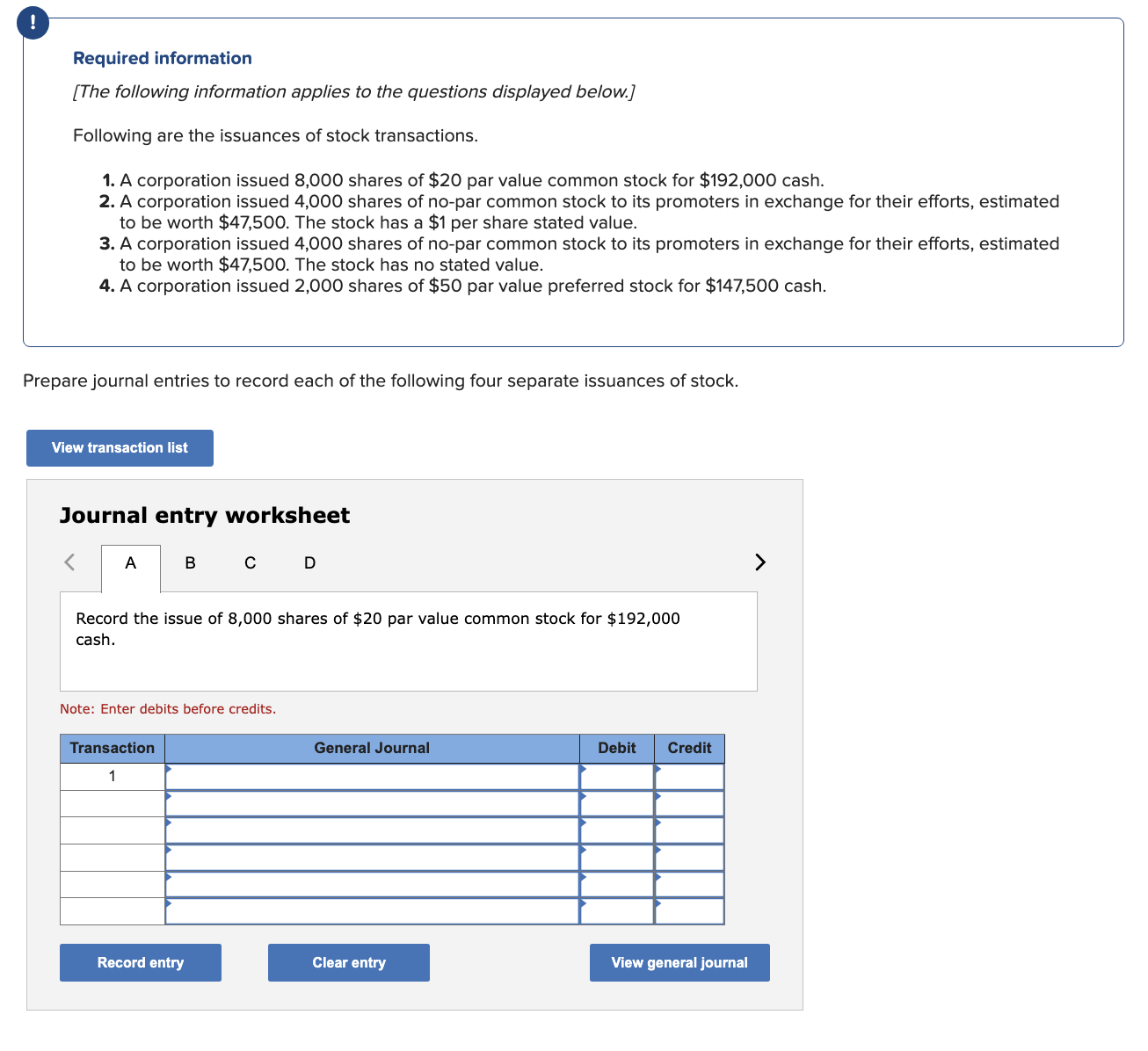Select the Transaction 1 cell
Image resolution: width=1148 pixels, height=1051 pixels.
(112, 776)
